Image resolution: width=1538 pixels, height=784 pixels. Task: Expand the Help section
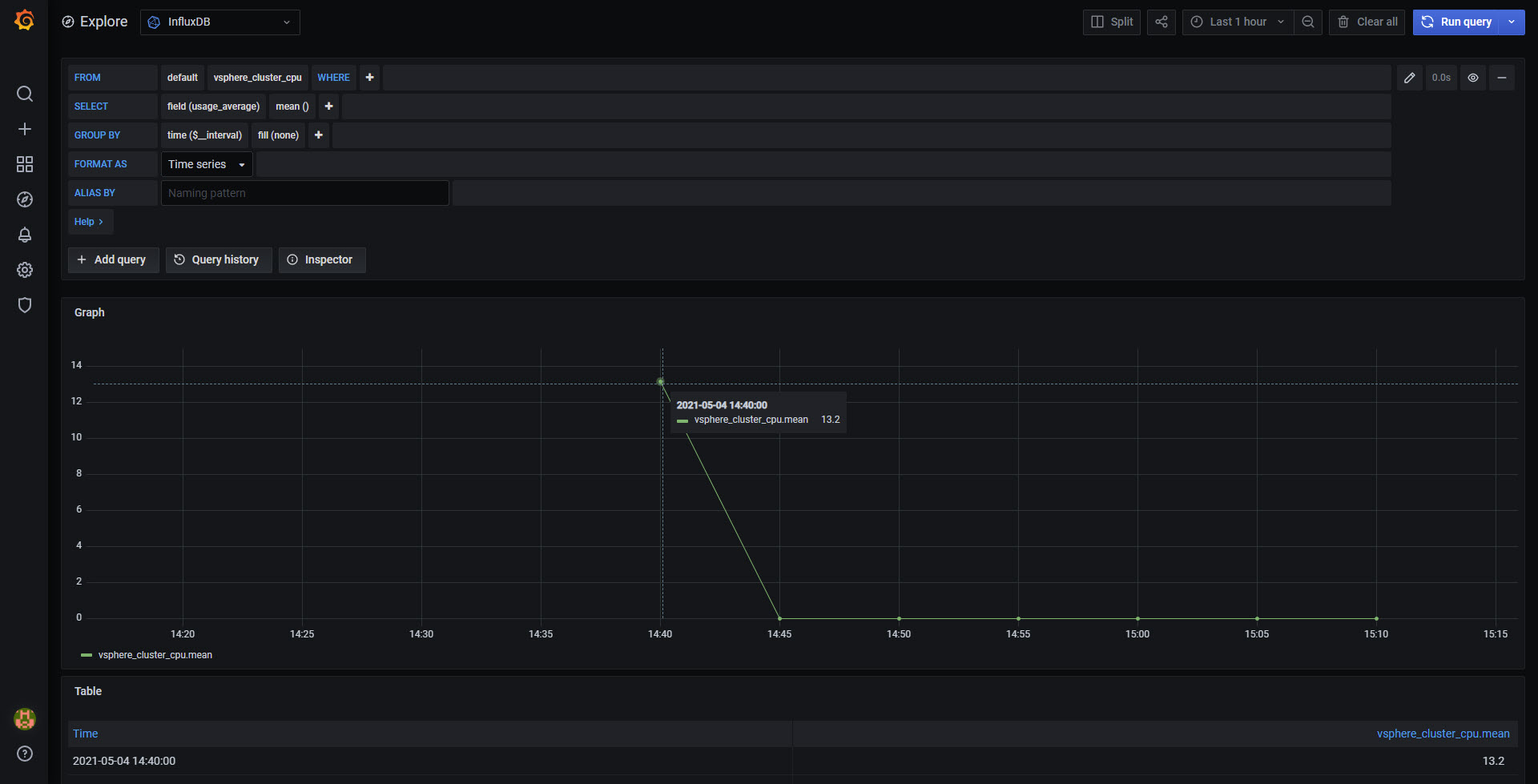pos(90,222)
